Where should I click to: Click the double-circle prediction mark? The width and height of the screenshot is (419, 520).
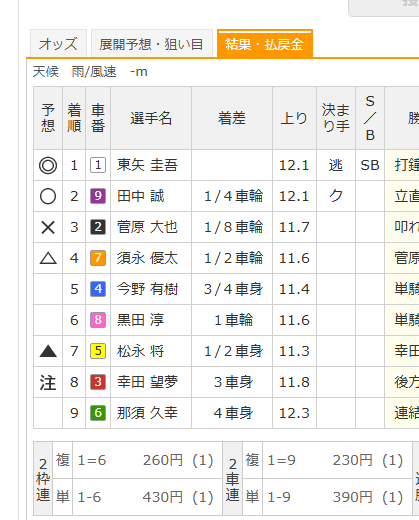point(48,165)
